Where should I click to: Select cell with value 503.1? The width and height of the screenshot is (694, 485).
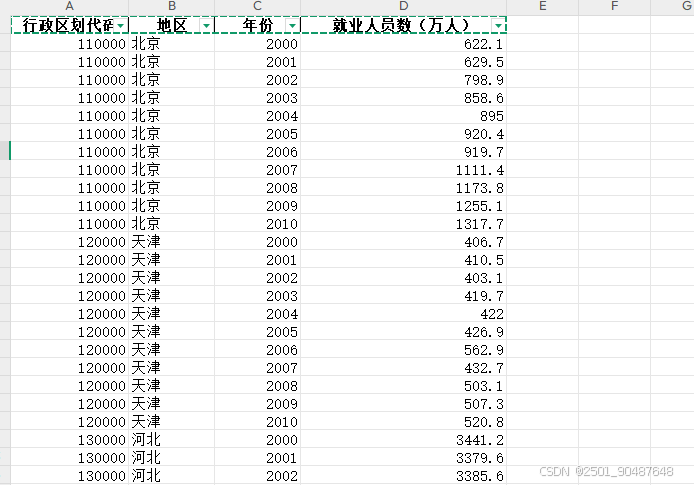coord(403,385)
